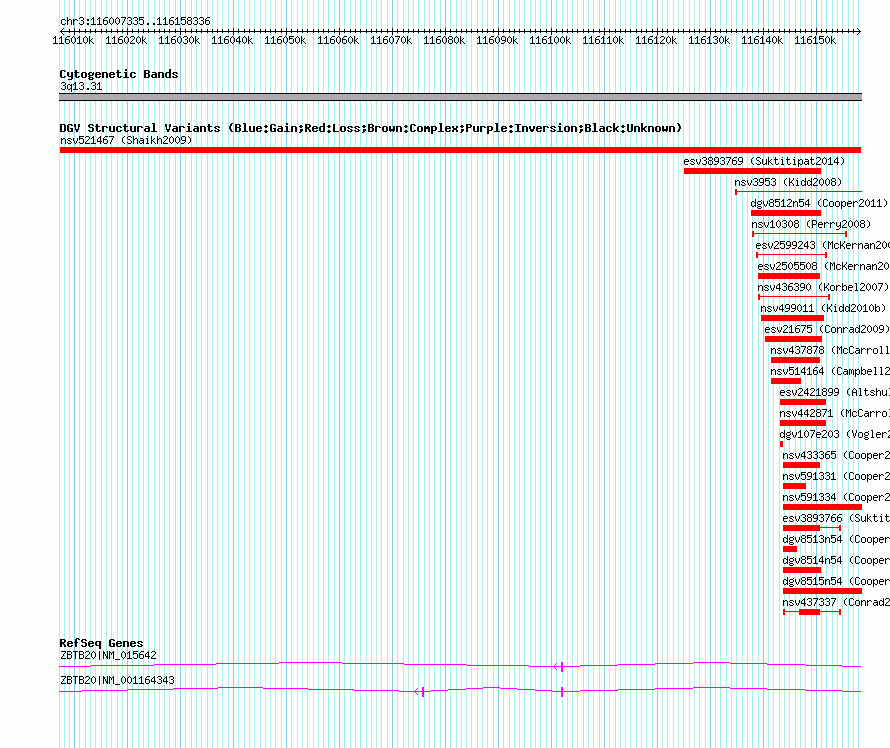Viewport: 890px width, 748px height.
Task: Click the 116150k ruler tick label
Action: [815, 41]
